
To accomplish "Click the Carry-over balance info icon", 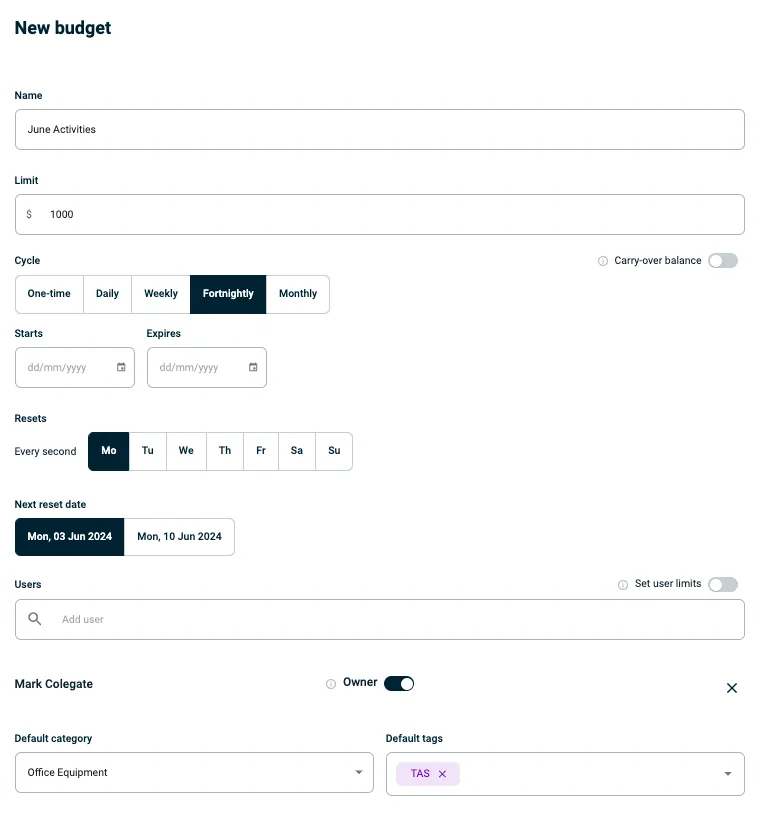I will [x=603, y=261].
